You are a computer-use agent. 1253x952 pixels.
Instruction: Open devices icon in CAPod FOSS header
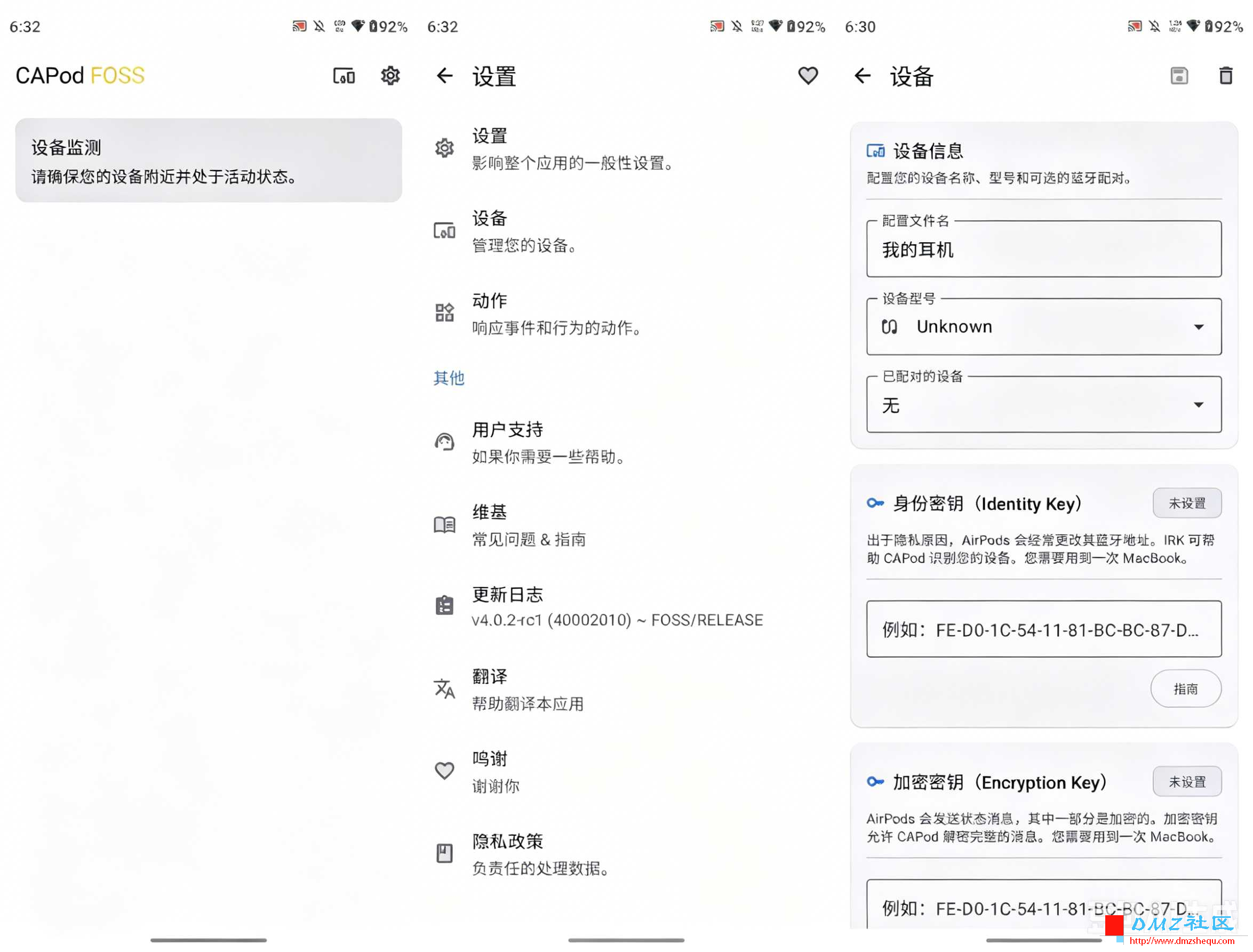point(344,76)
